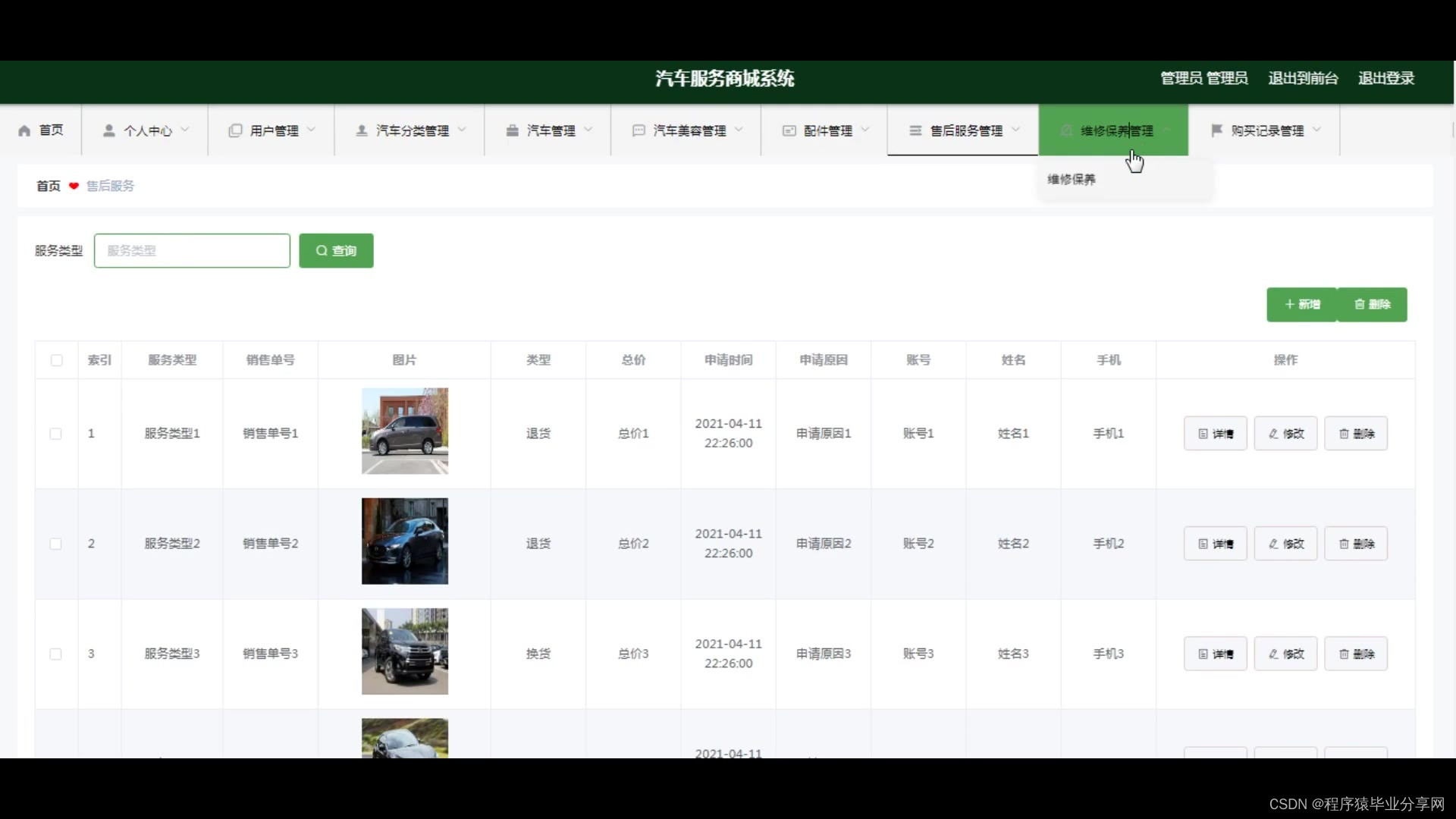Click the car icon on 汽车管理
1456x819 pixels.
point(513,130)
